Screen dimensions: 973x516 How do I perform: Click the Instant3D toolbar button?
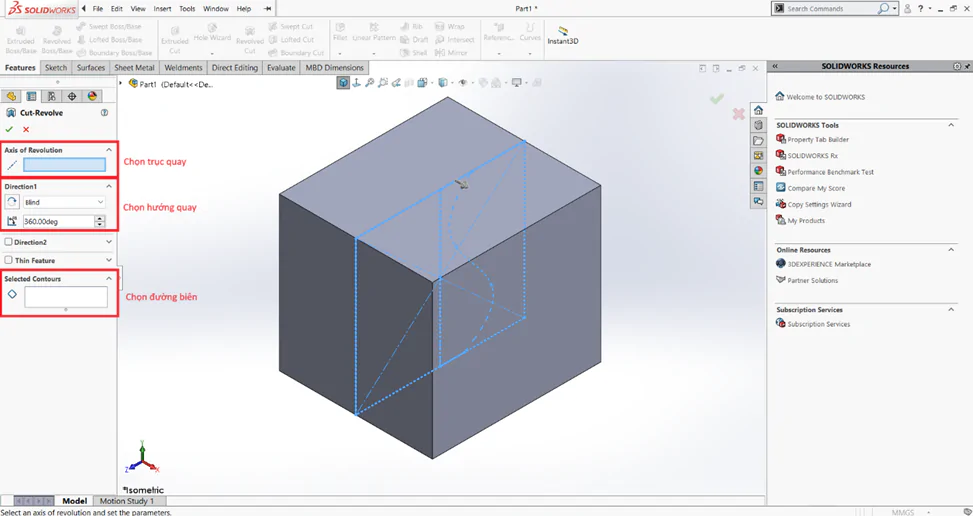tap(563, 35)
